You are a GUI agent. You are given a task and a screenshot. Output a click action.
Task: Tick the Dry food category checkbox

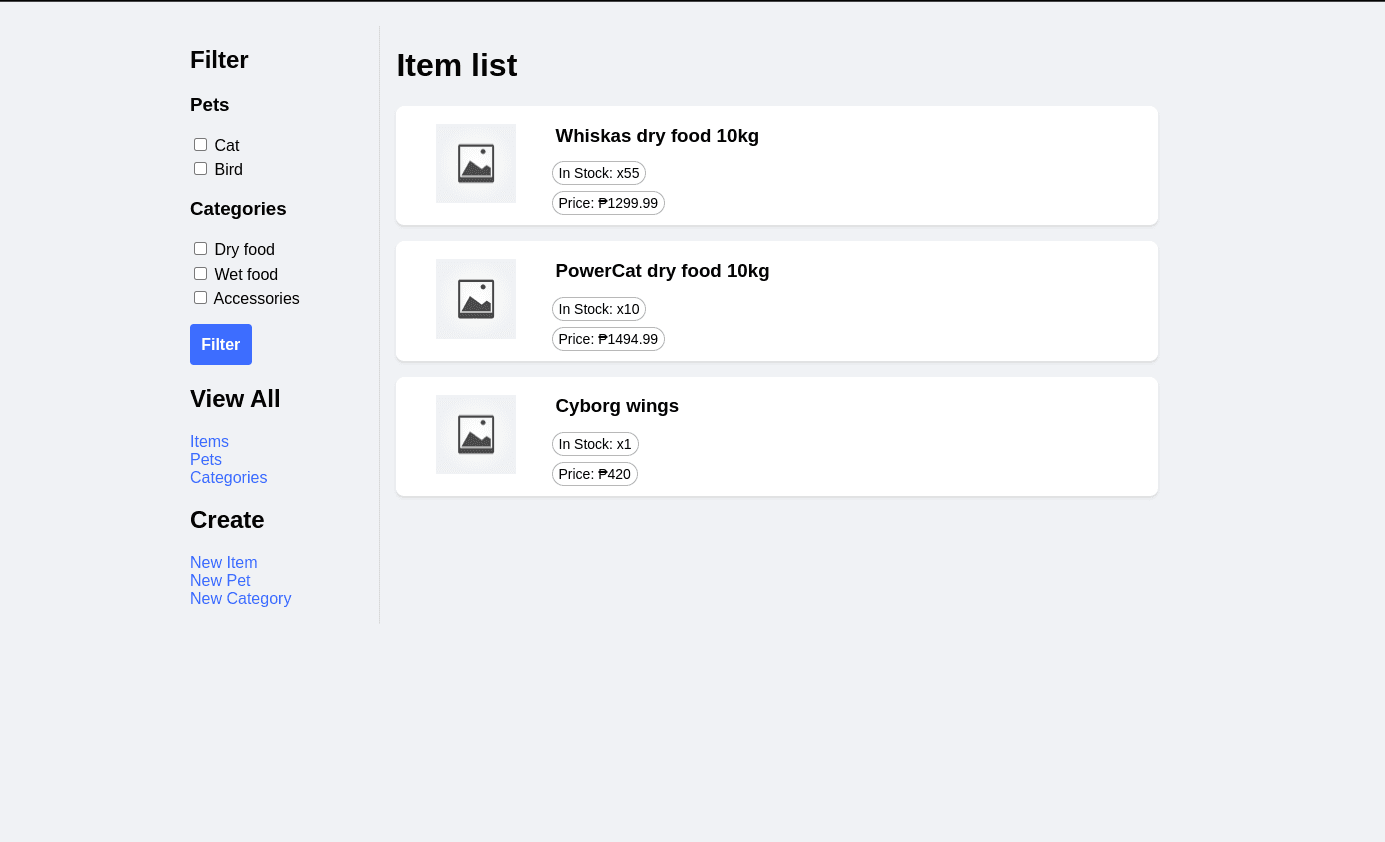coord(201,249)
